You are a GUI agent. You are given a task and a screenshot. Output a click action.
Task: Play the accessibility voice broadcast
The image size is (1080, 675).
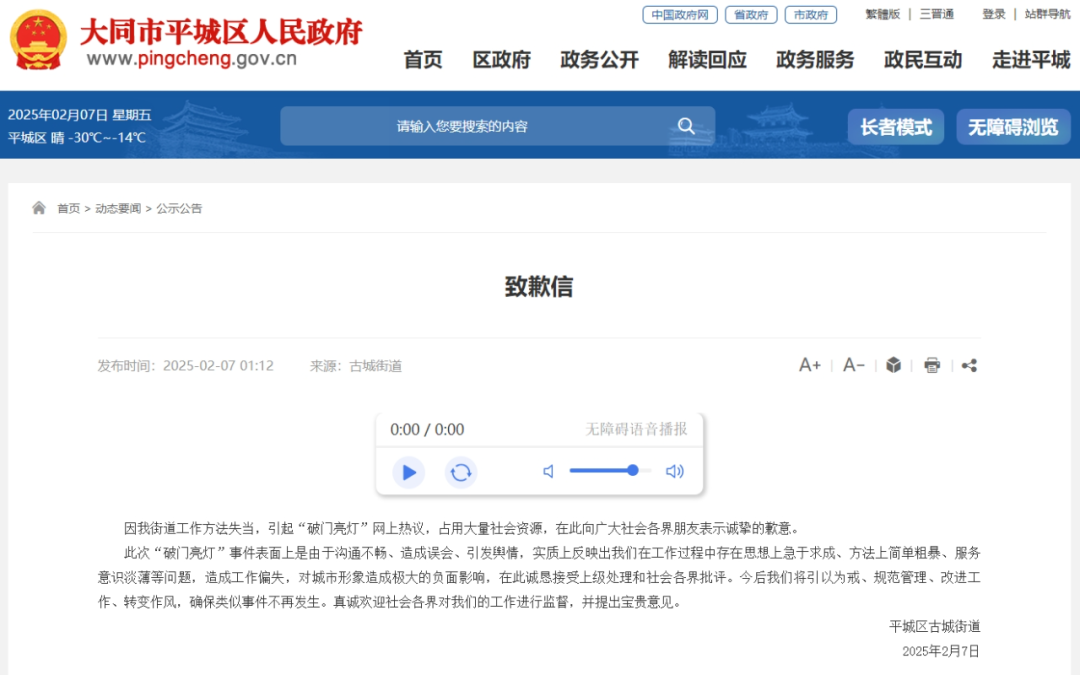[408, 472]
